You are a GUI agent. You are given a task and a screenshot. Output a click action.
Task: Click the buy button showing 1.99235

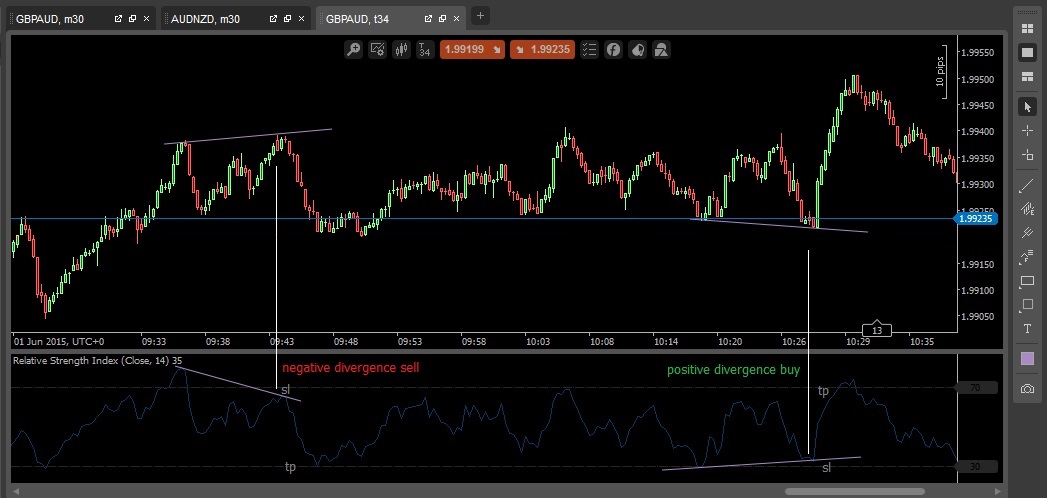[542, 49]
